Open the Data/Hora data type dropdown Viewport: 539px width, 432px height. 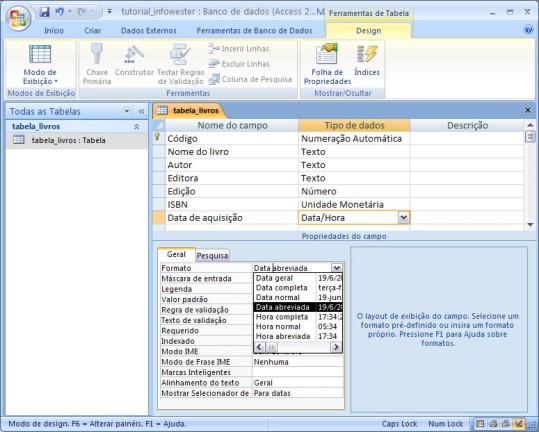pyautogui.click(x=404, y=218)
